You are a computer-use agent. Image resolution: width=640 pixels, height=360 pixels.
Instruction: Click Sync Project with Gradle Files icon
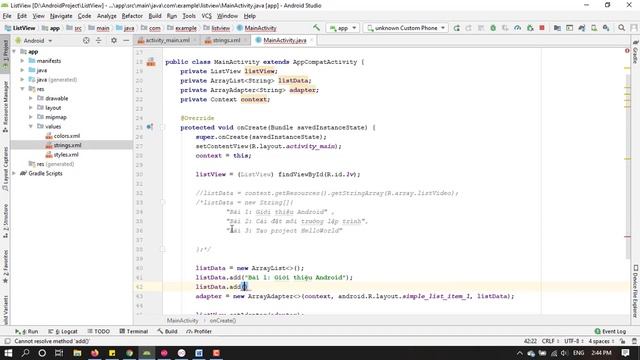(x=582, y=28)
